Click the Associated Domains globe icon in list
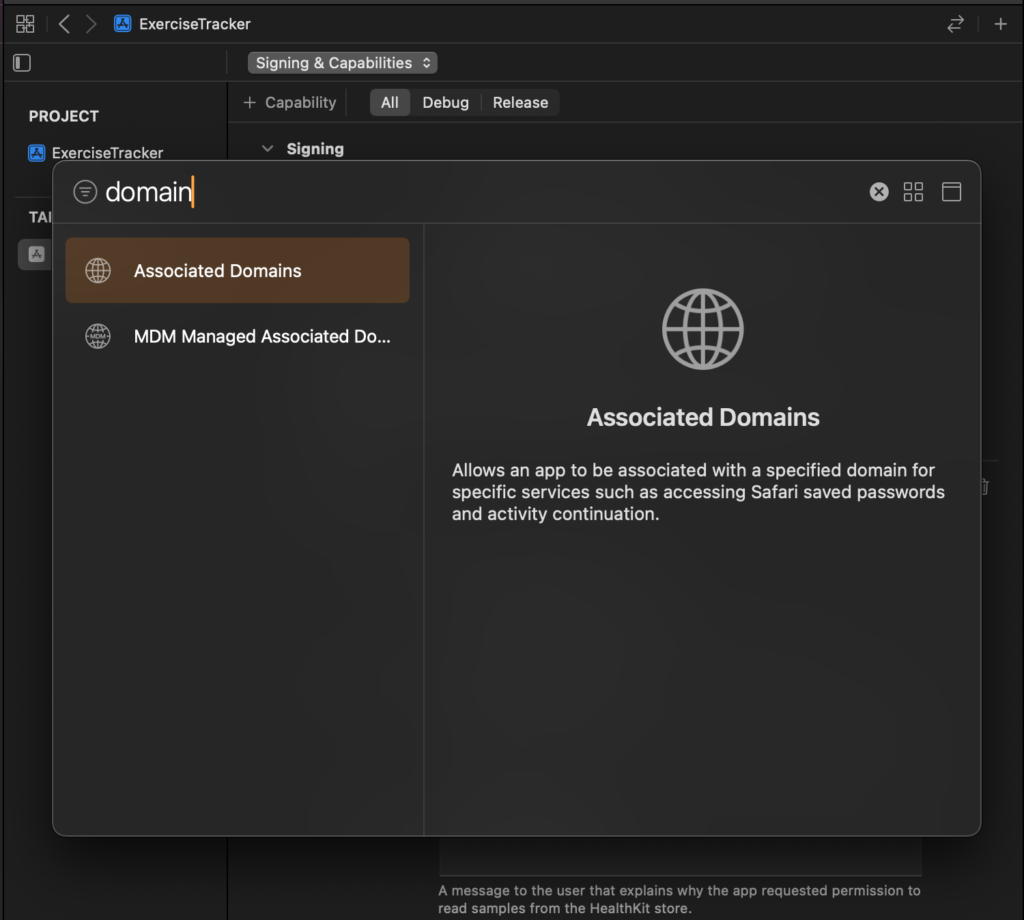The height and width of the screenshot is (920, 1024). pos(98,270)
